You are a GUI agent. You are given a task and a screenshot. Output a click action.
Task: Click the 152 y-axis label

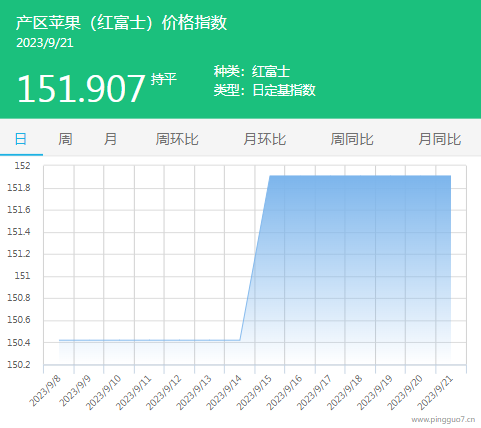(23, 166)
